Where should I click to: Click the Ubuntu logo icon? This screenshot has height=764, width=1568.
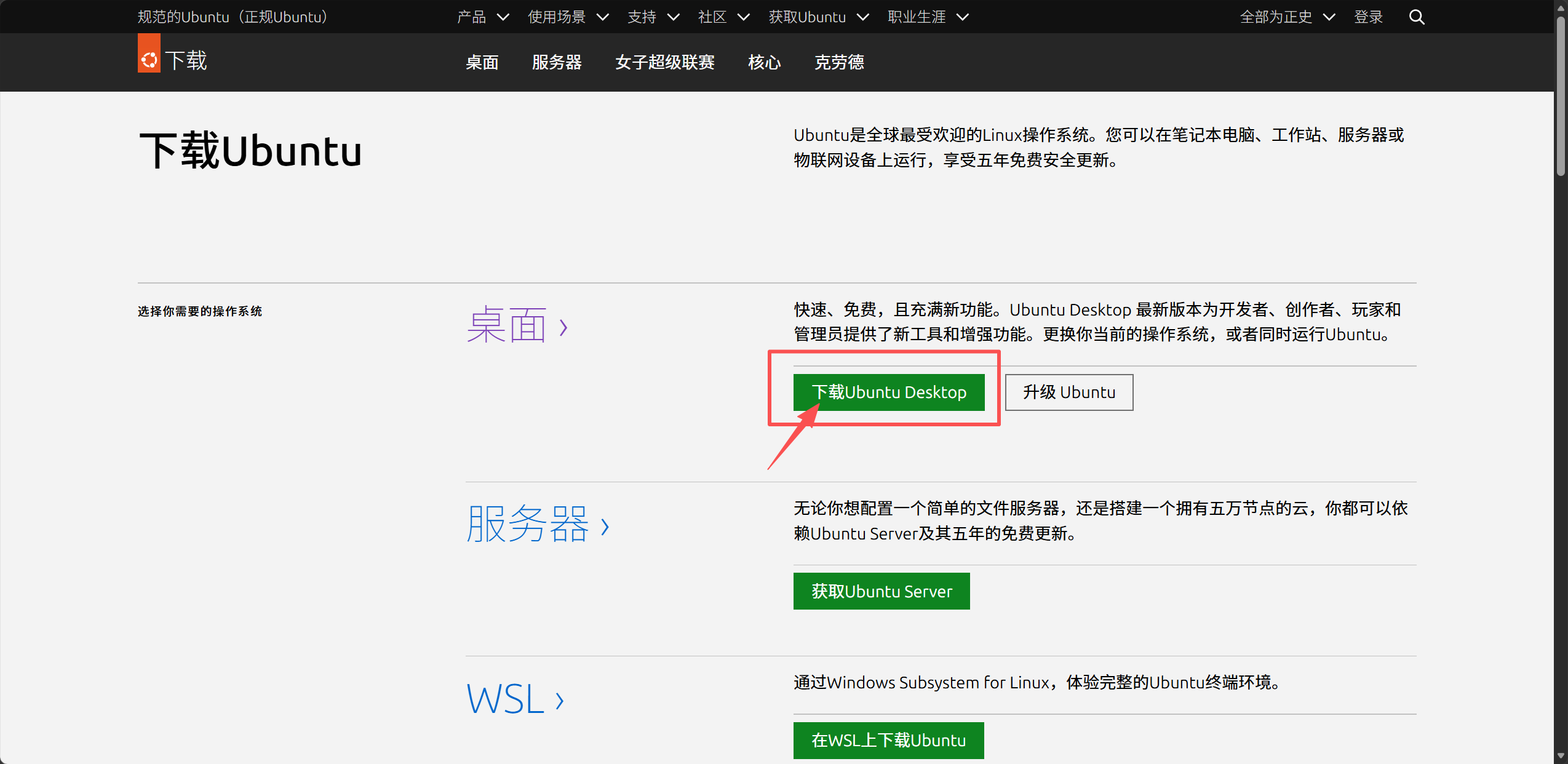click(x=149, y=54)
